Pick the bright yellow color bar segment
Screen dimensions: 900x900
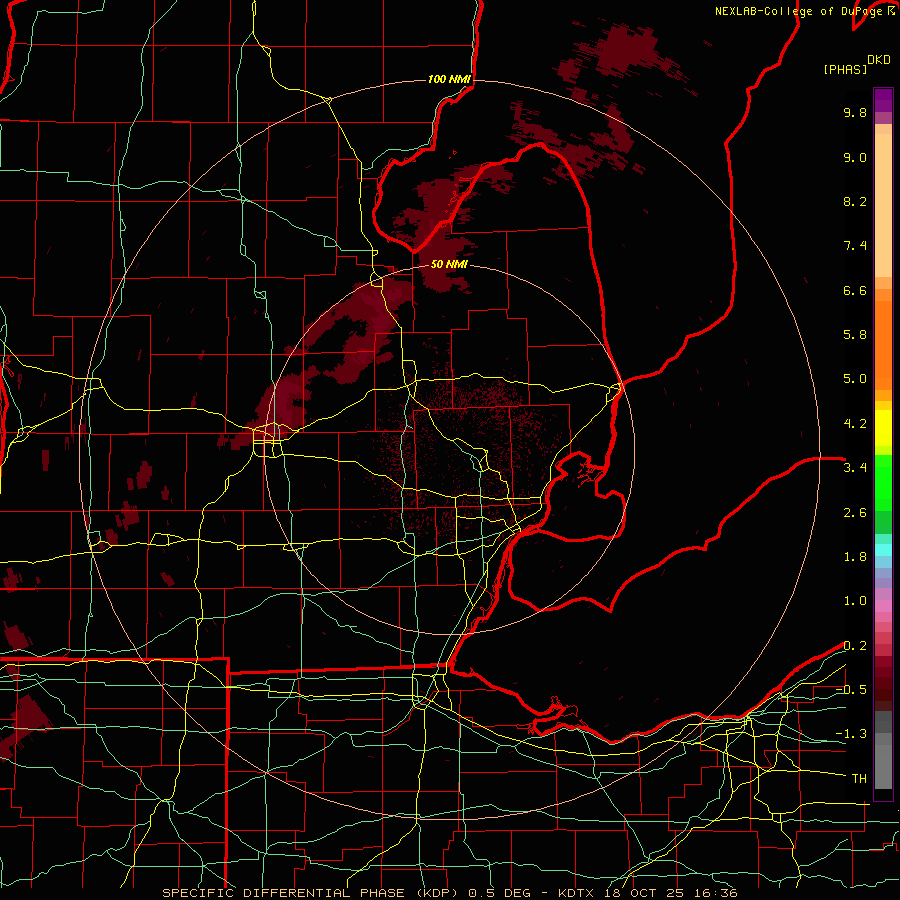pyautogui.click(x=883, y=428)
